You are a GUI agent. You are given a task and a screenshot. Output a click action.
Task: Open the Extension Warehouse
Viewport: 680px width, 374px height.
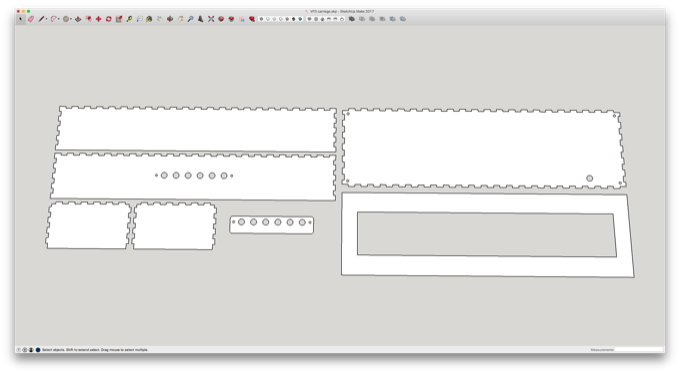[x=231, y=19]
